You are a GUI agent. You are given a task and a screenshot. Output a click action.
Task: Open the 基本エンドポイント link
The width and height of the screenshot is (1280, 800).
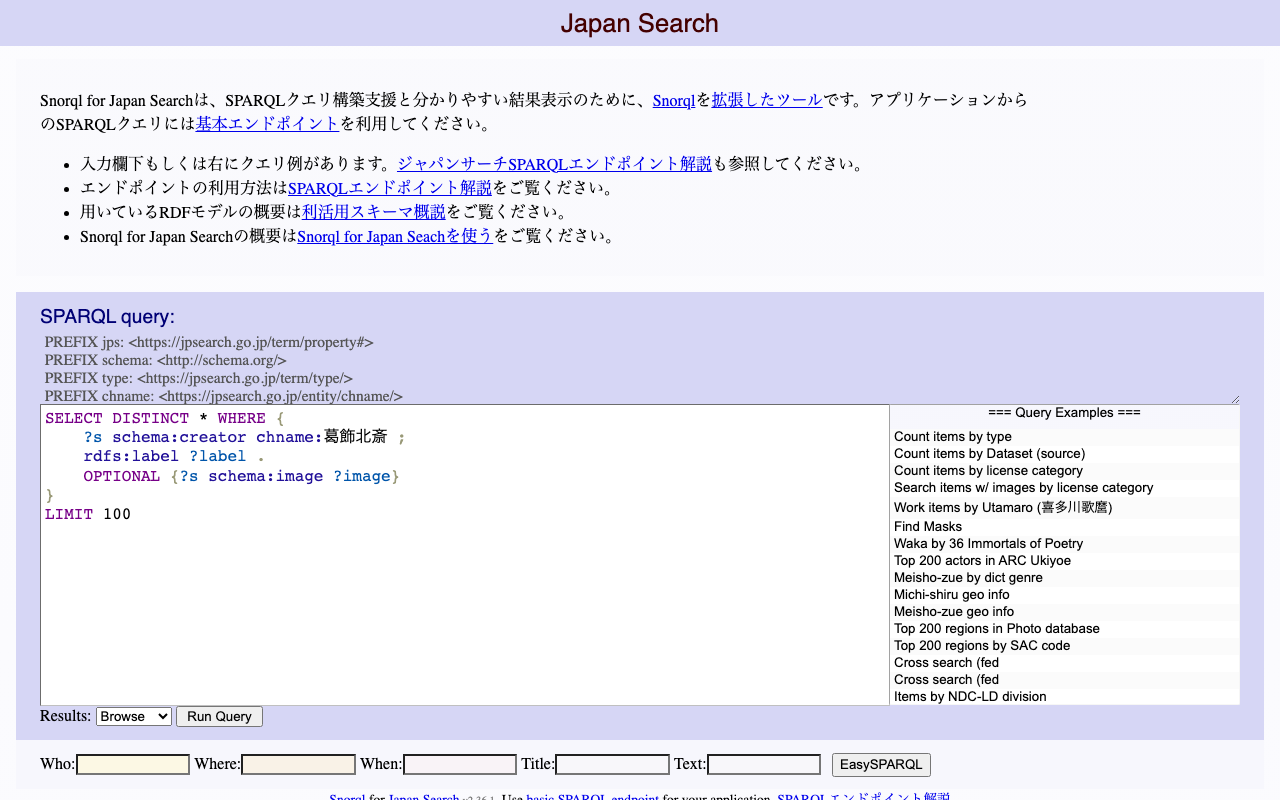(266, 122)
